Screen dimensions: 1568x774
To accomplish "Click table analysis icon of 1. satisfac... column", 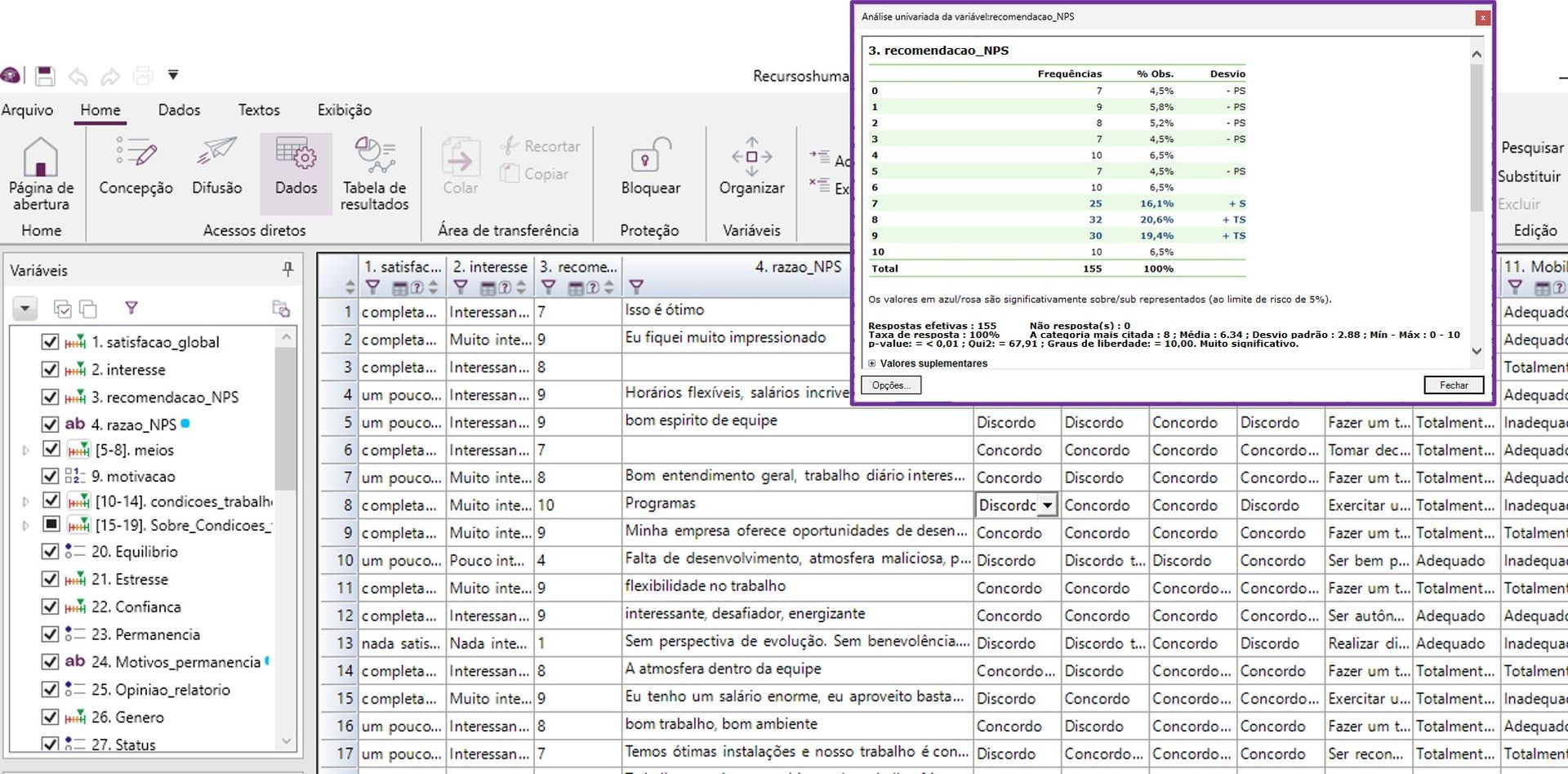I will tap(400, 287).
